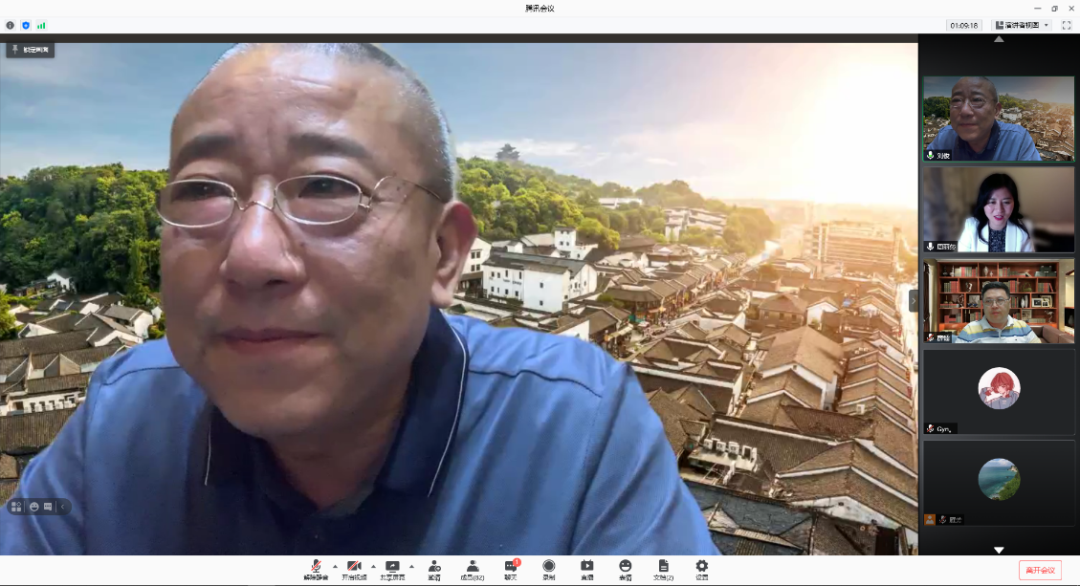Image resolution: width=1080 pixels, height=586 pixels.
Task: Select the landscape avatar participant tile
Action: [998, 483]
